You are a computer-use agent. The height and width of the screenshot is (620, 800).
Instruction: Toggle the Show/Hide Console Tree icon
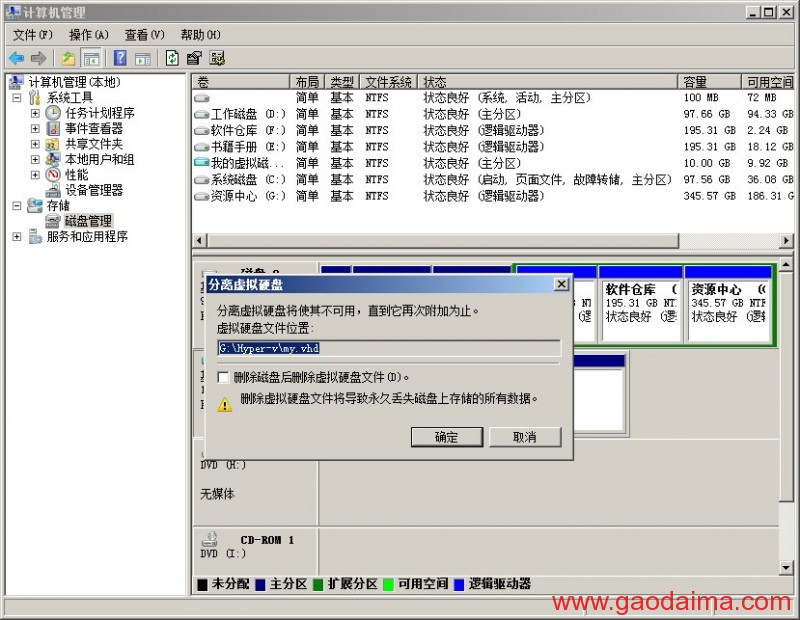click(x=91, y=59)
